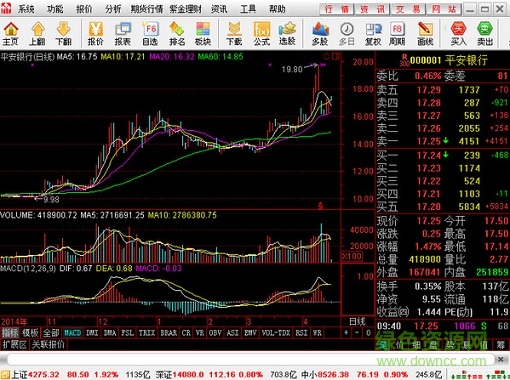The height and width of the screenshot is (380, 510).
Task: Open the 选股 stock picker icon
Action: [x=287, y=34]
